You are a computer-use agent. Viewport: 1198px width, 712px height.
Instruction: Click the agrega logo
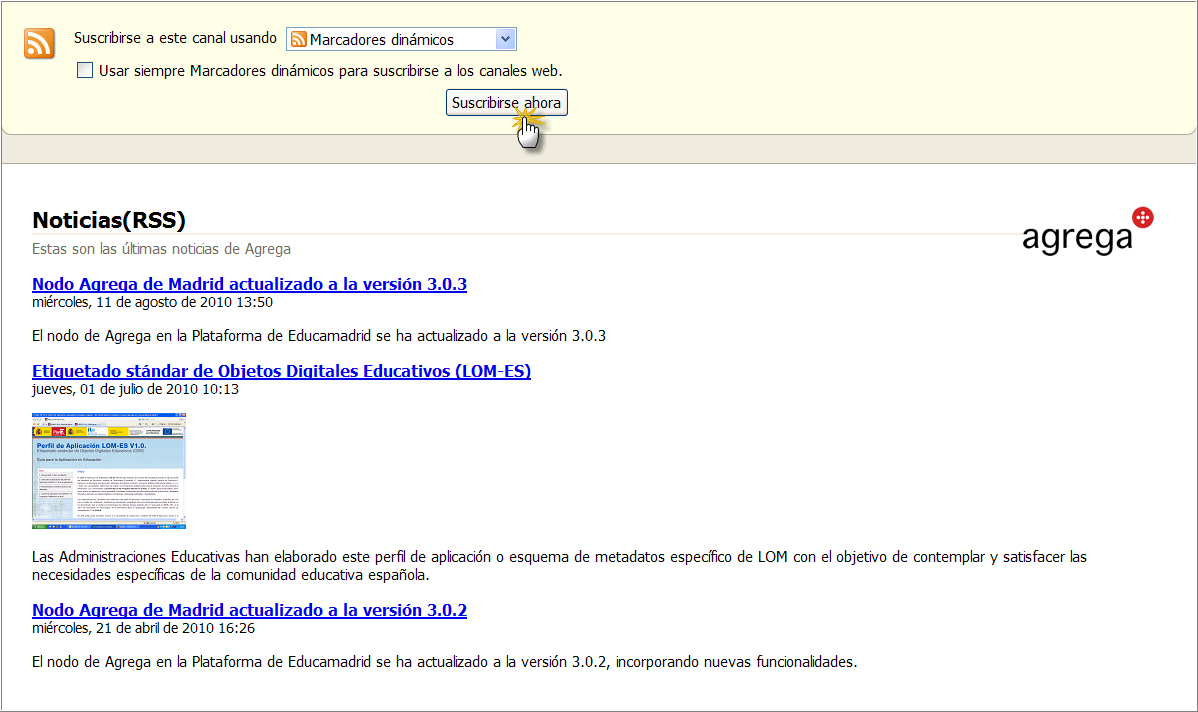click(1087, 231)
